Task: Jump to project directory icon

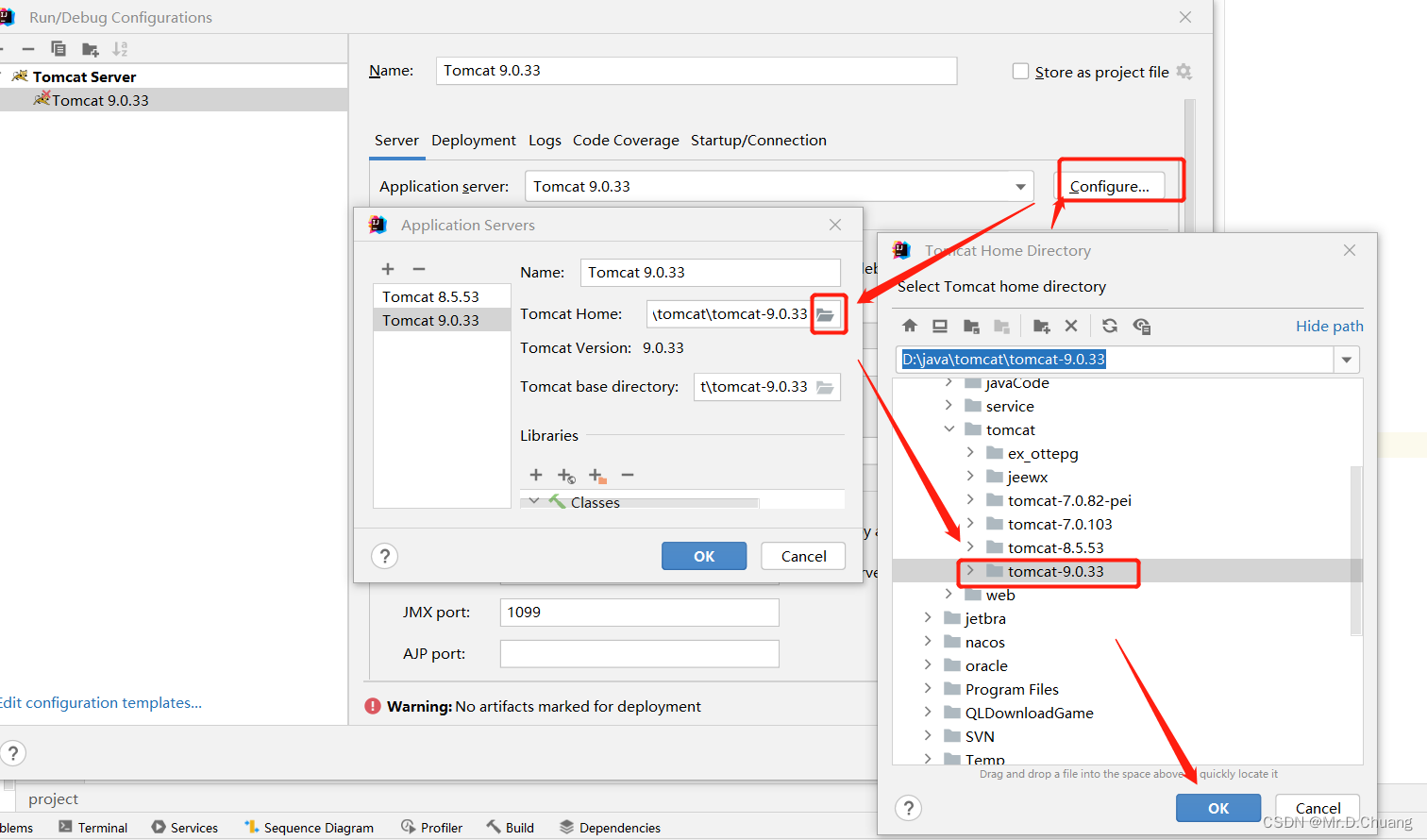Action: coord(971,326)
